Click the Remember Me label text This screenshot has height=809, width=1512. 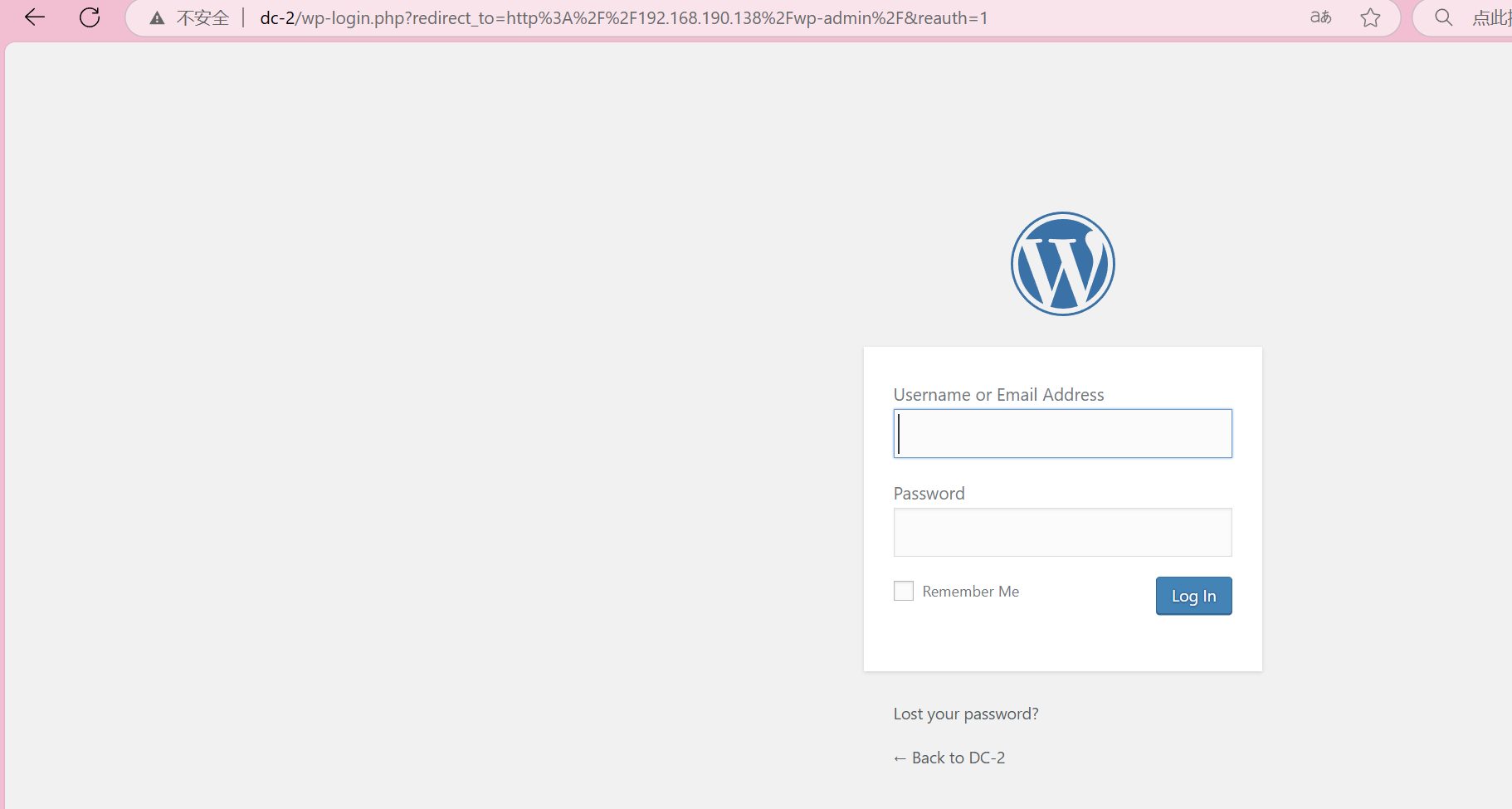click(971, 592)
